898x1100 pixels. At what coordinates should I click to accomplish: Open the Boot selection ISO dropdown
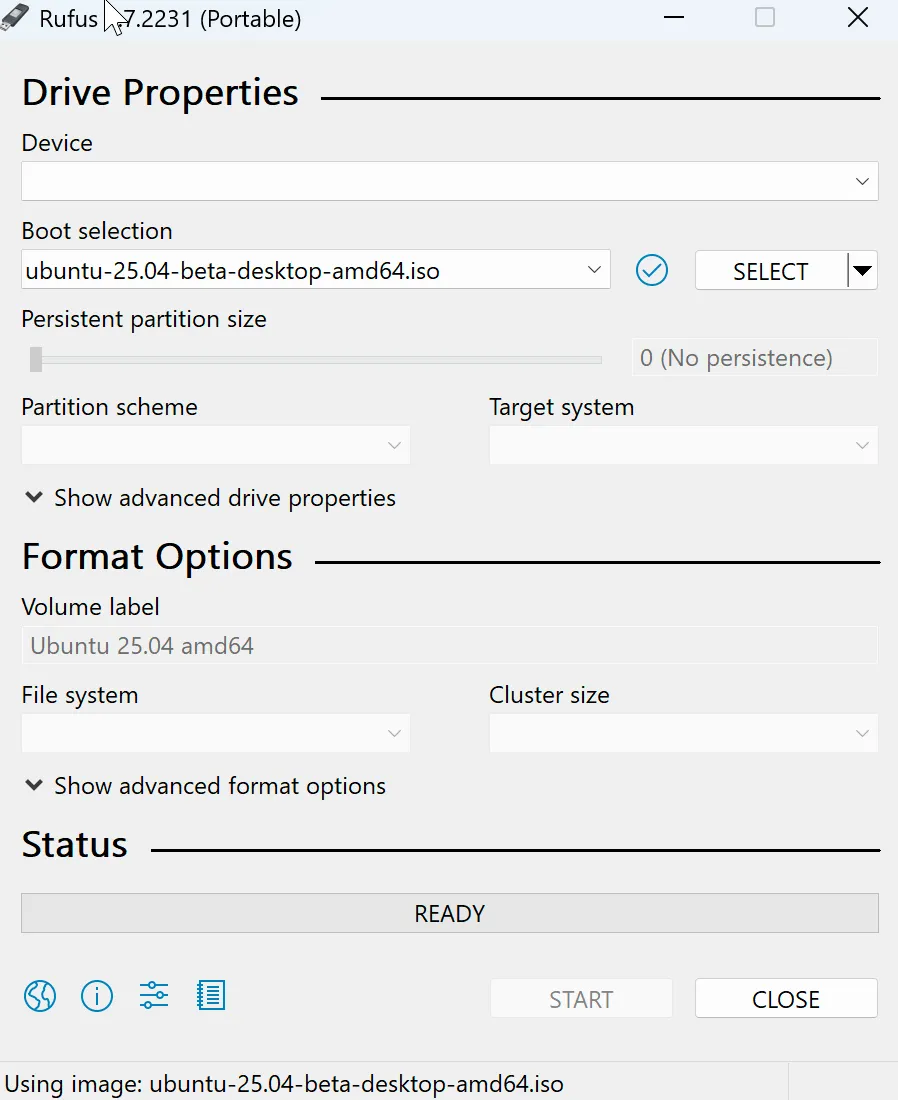pyautogui.click(x=315, y=270)
